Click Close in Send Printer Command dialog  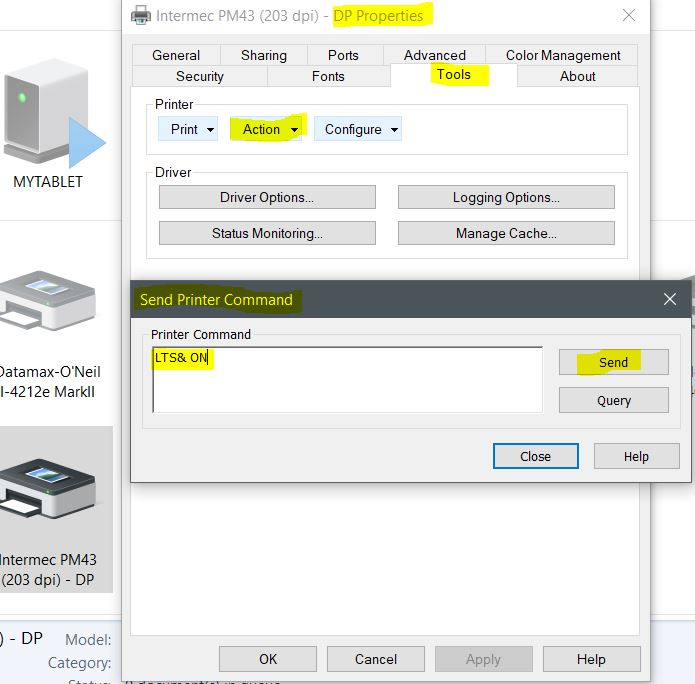(x=535, y=456)
